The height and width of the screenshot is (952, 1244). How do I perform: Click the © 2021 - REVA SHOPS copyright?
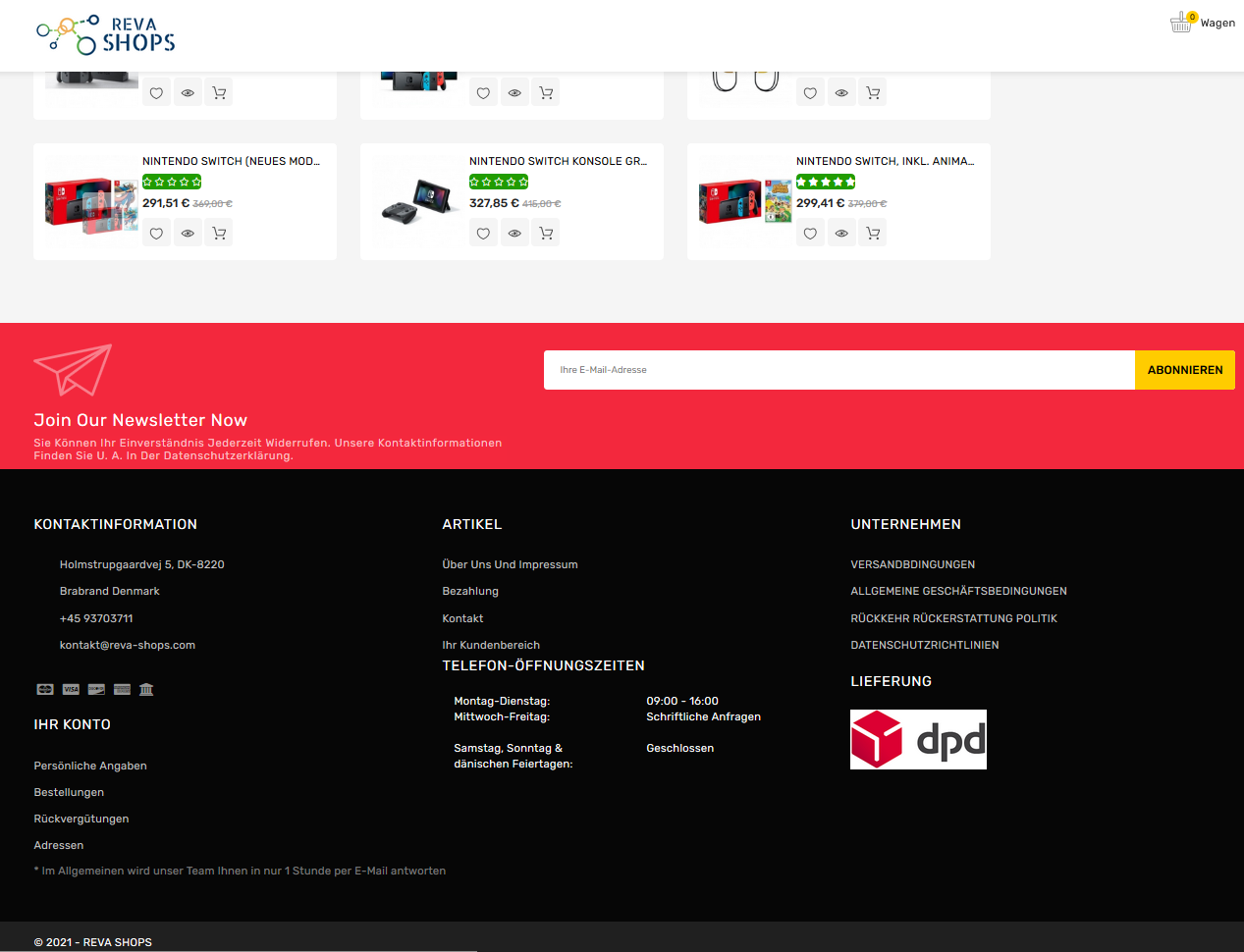(x=92, y=942)
